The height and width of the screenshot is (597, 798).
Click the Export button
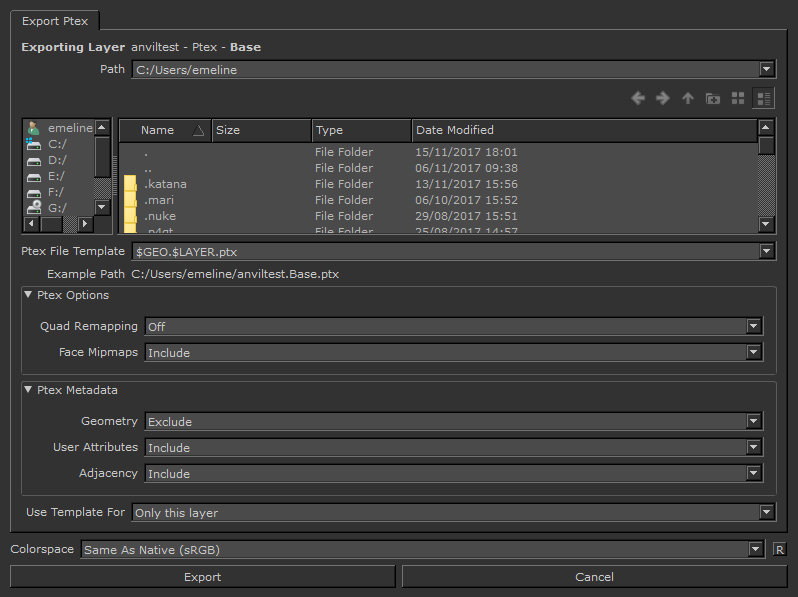tap(203, 577)
